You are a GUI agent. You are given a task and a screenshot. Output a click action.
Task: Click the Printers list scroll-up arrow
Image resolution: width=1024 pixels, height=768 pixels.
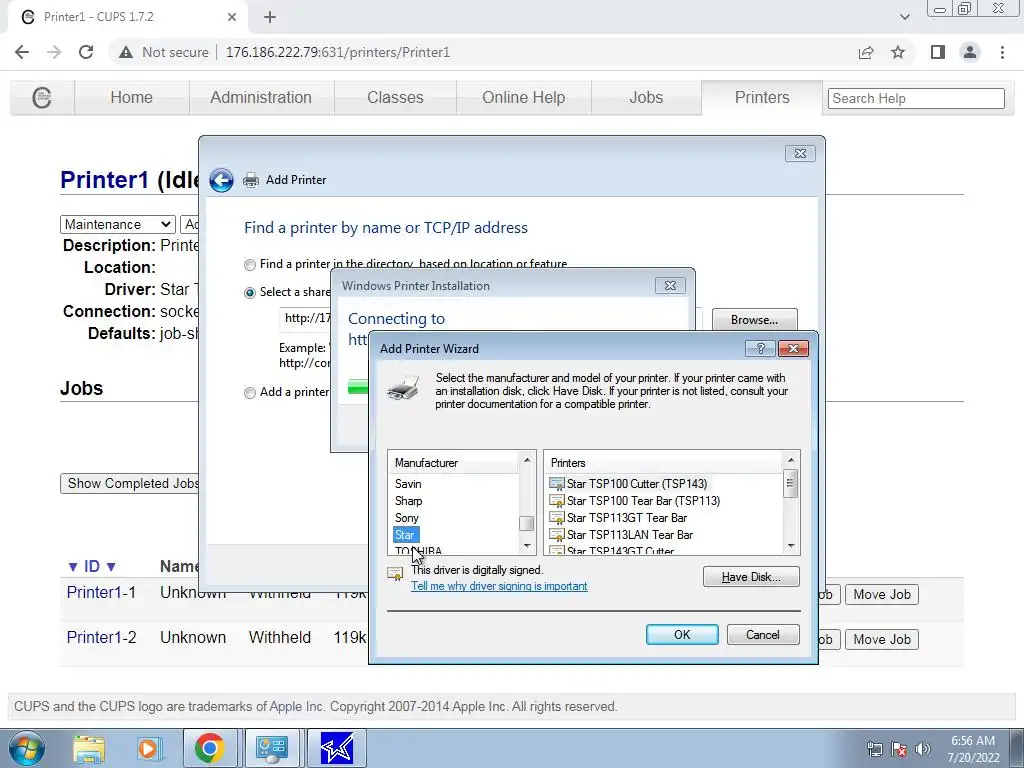click(x=791, y=460)
